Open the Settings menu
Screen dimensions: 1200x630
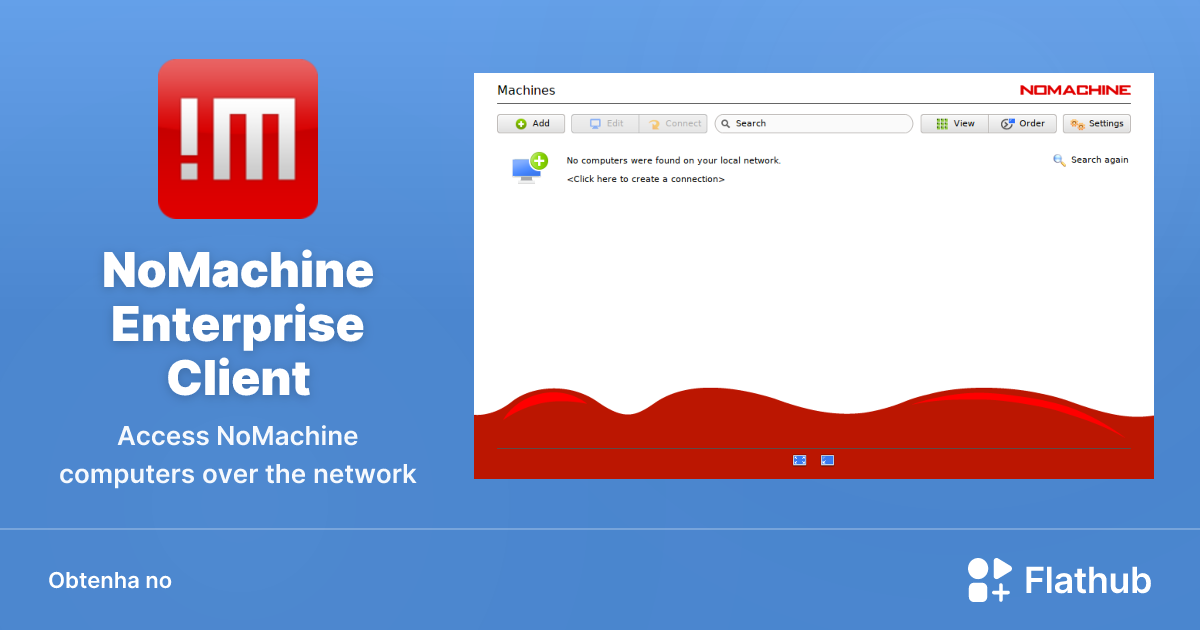coord(1096,123)
